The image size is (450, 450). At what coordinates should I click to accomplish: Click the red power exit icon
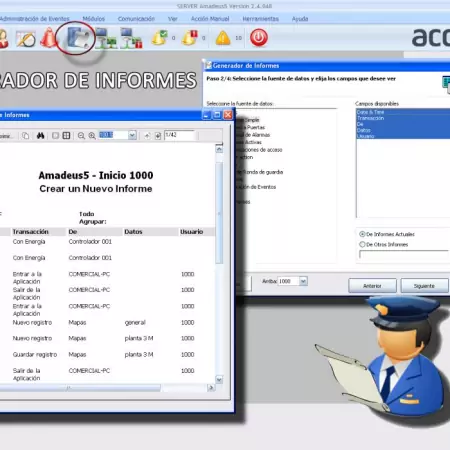[x=259, y=37]
